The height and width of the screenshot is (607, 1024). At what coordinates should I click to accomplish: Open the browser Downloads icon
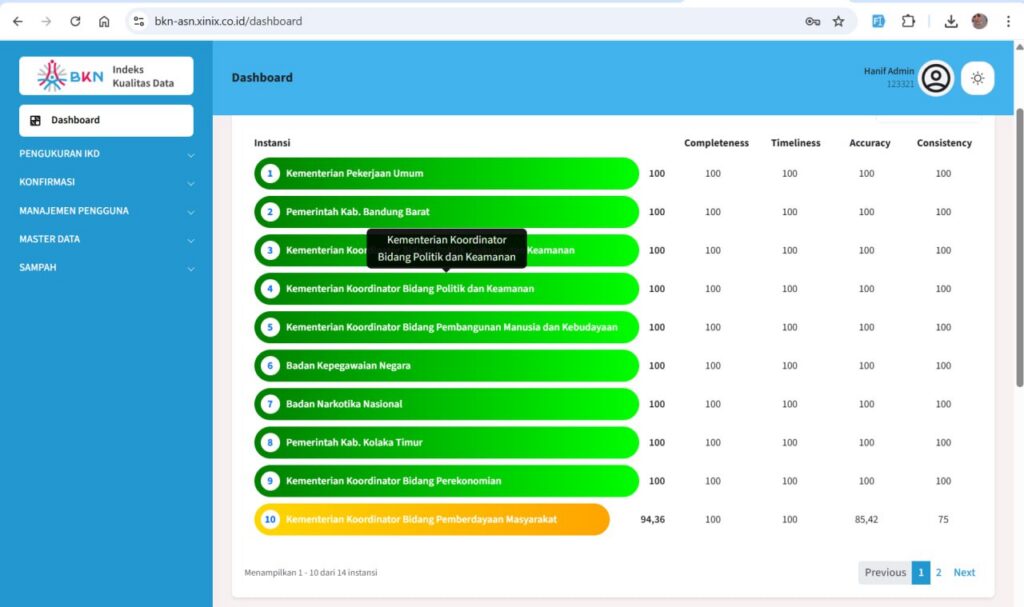951,21
